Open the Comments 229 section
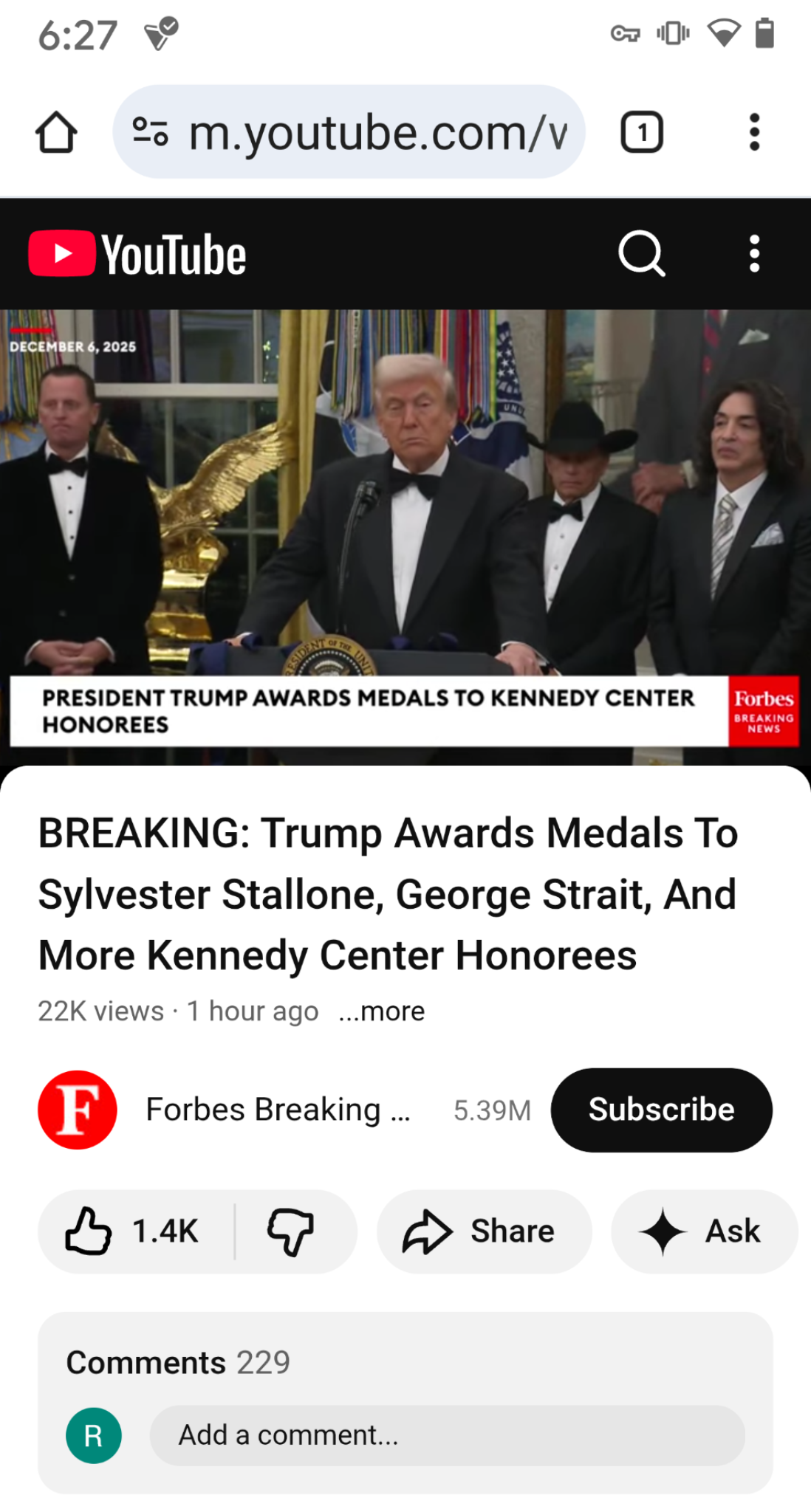Image resolution: width=811 pixels, height=1512 pixels. [178, 1362]
